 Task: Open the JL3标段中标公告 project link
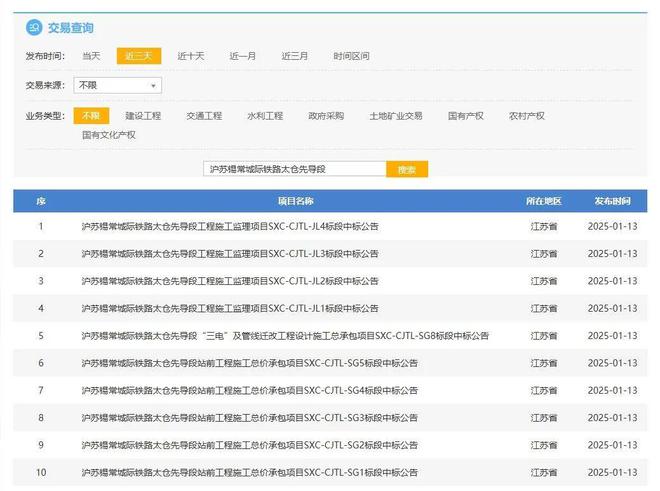click(x=230, y=254)
